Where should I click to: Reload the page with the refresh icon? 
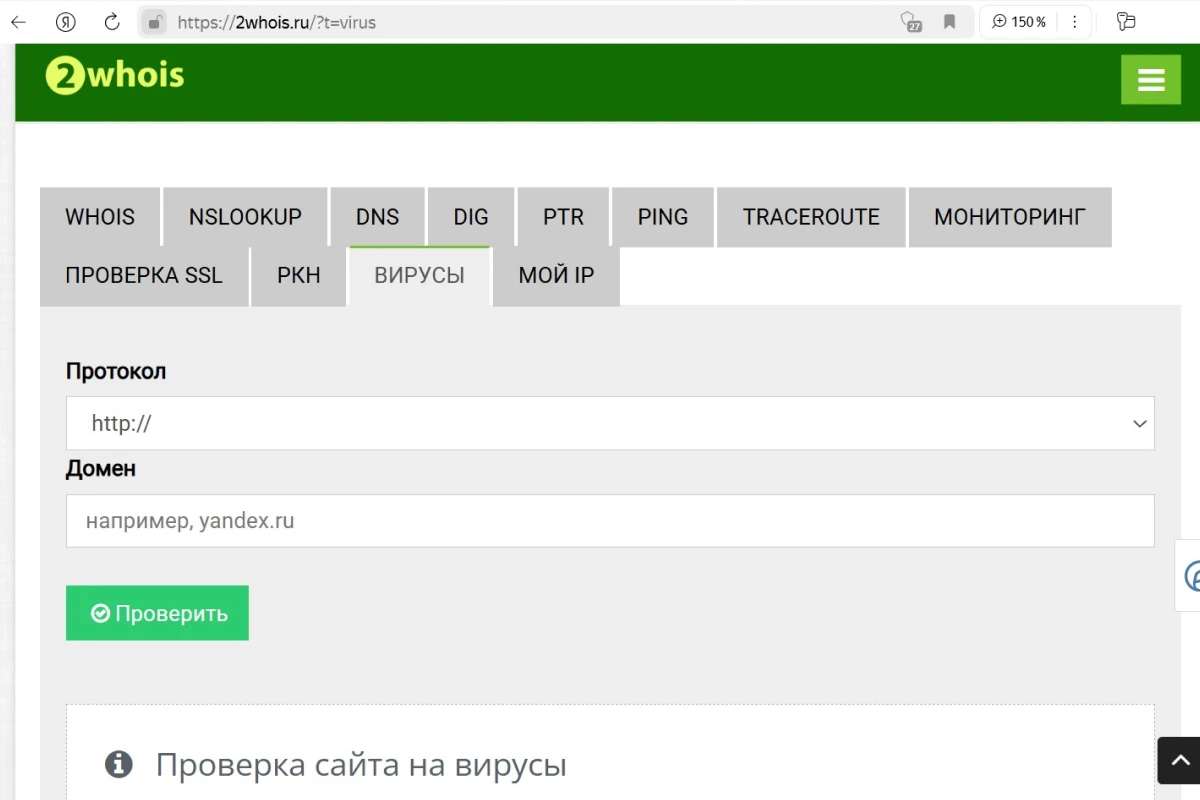pos(112,22)
